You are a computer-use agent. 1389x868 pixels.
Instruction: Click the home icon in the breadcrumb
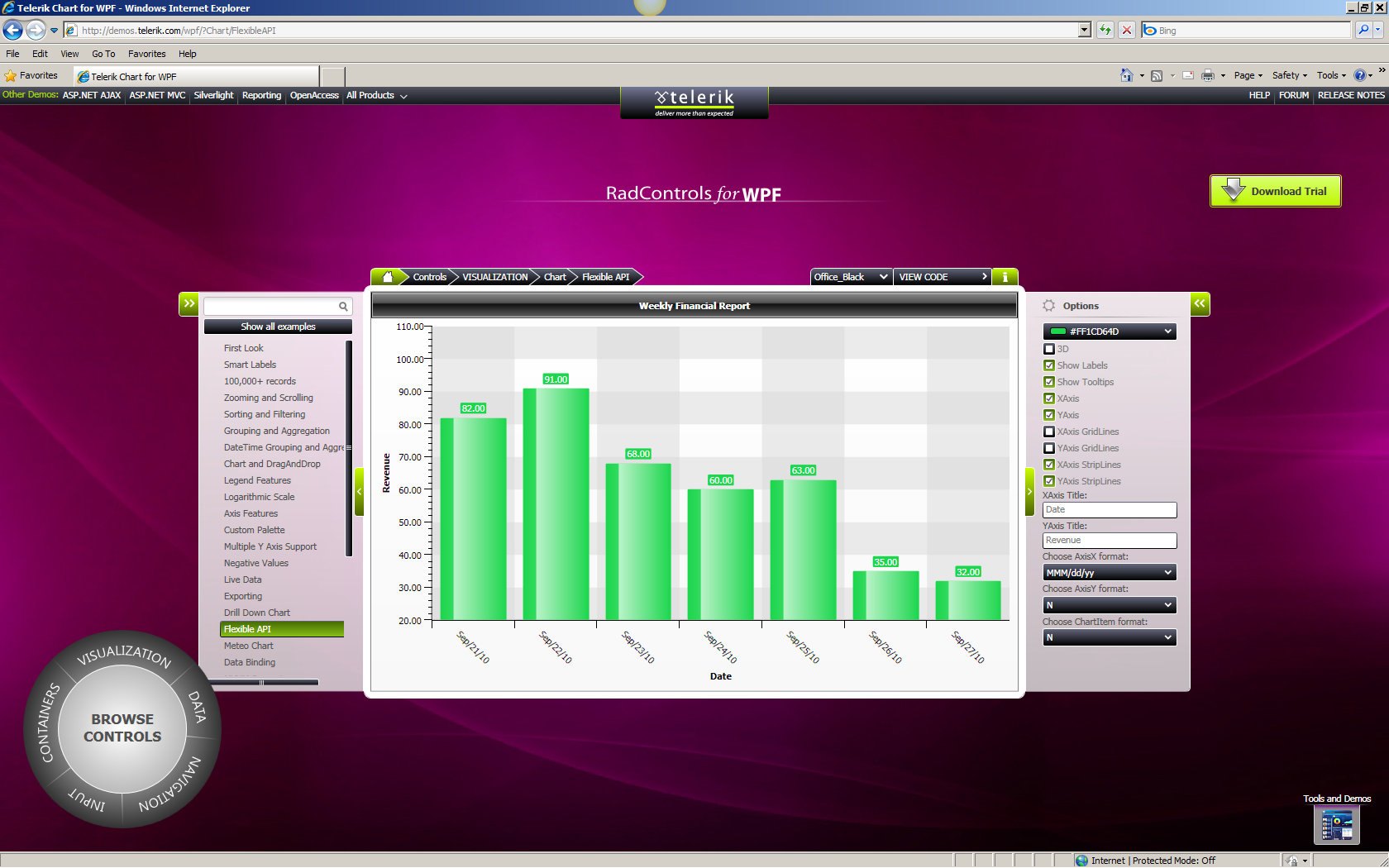[x=388, y=277]
